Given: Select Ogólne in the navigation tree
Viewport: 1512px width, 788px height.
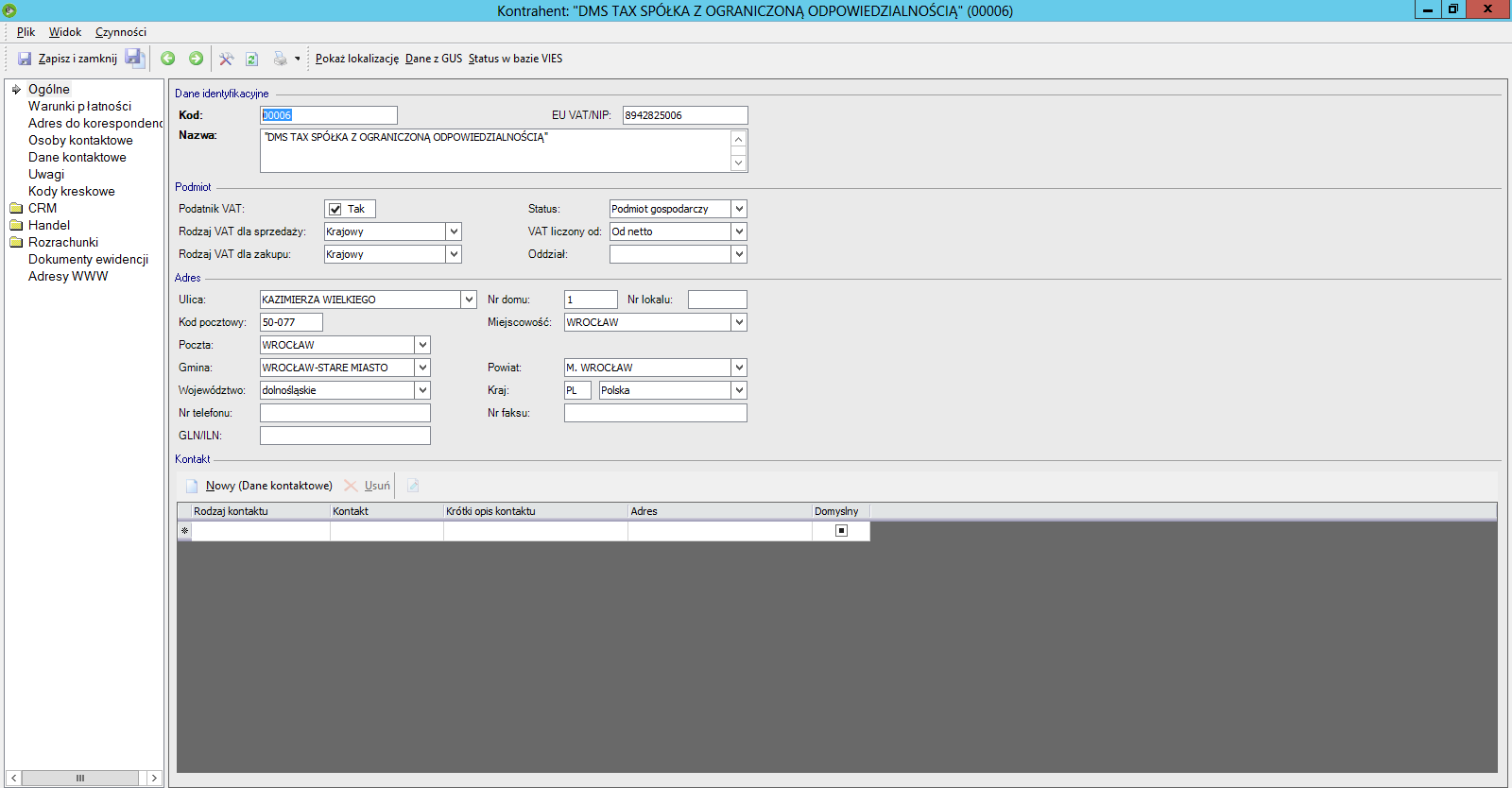Looking at the screenshot, I should [x=49, y=89].
